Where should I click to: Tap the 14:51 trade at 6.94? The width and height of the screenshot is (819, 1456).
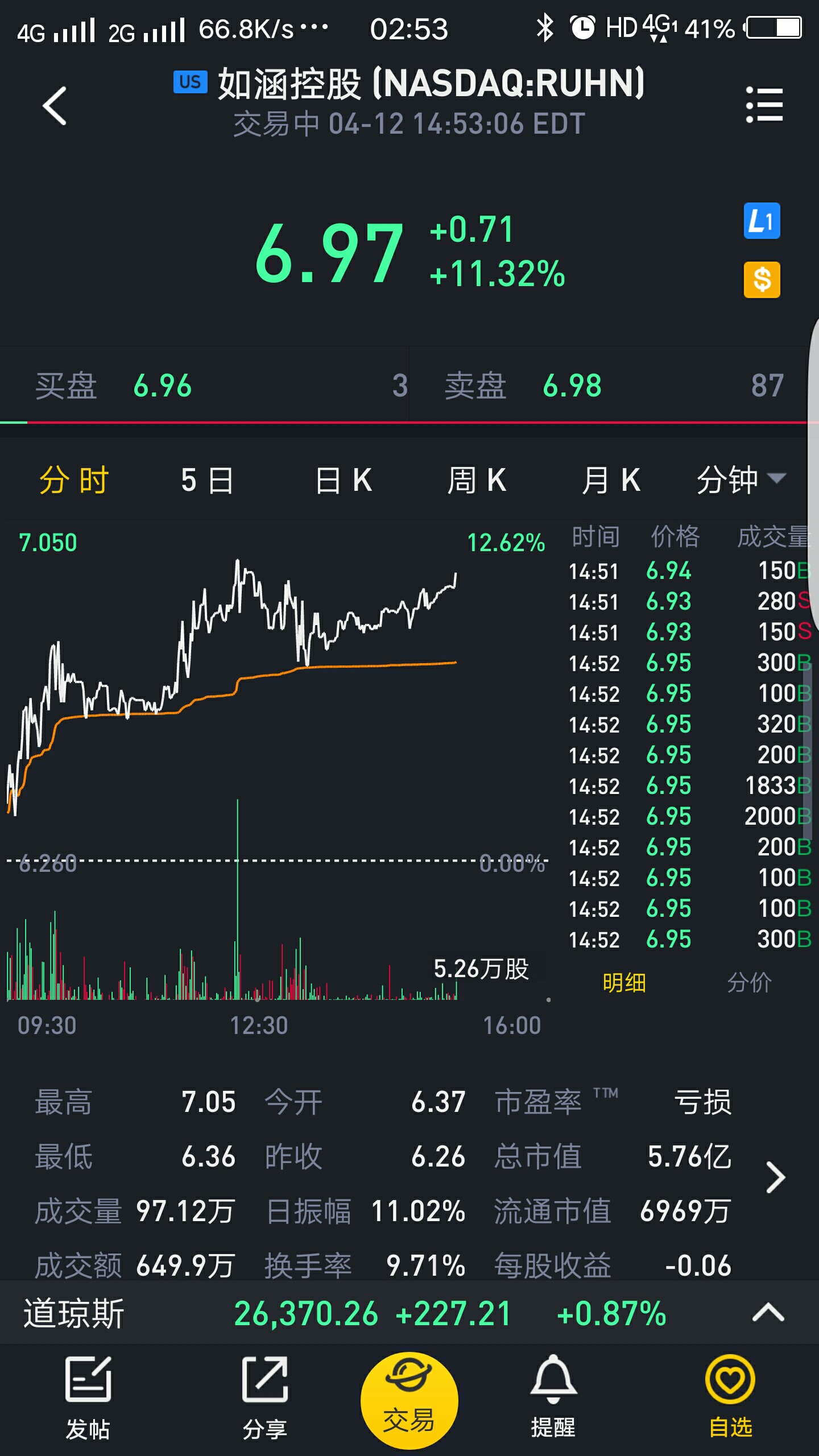click(x=689, y=571)
